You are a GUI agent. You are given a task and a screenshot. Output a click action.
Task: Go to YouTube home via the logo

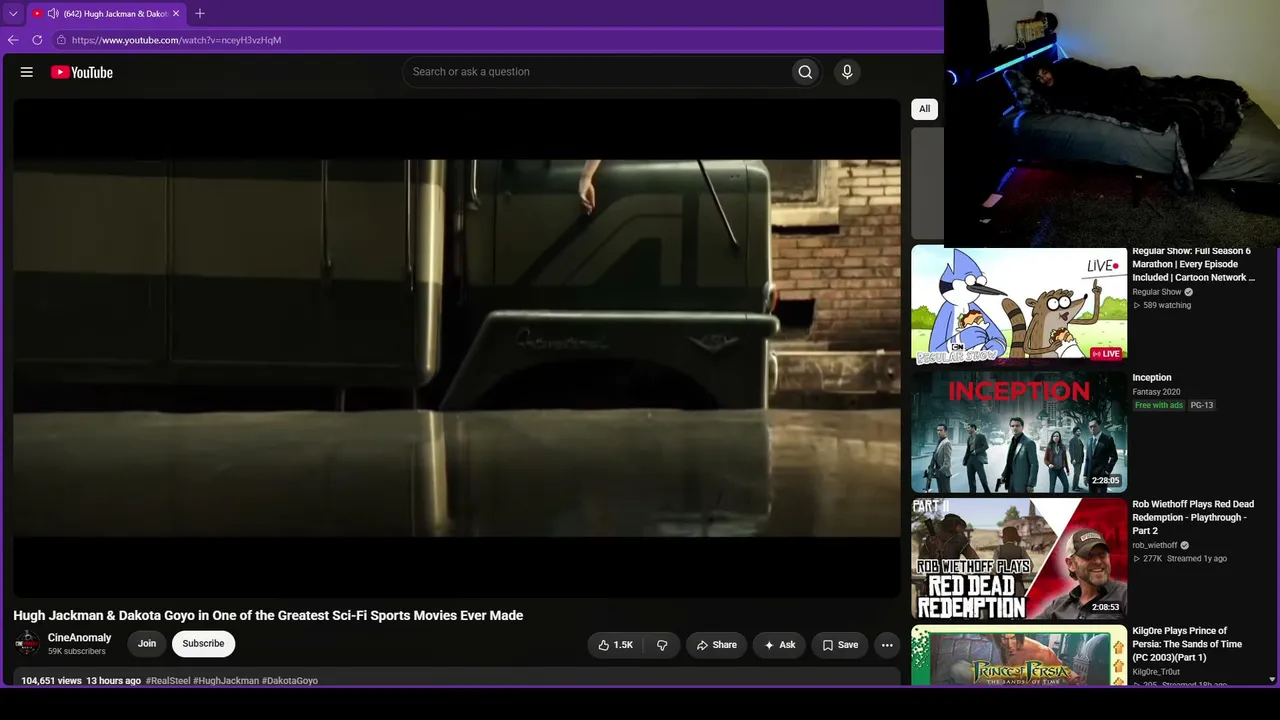tap(82, 72)
